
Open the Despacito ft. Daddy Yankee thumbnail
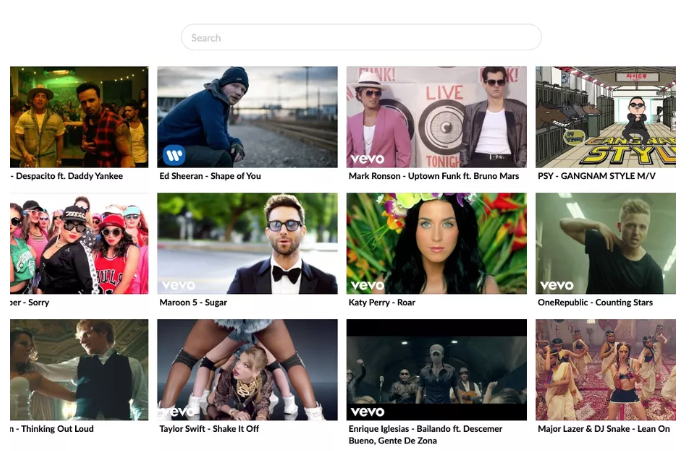pyautogui.click(x=79, y=117)
